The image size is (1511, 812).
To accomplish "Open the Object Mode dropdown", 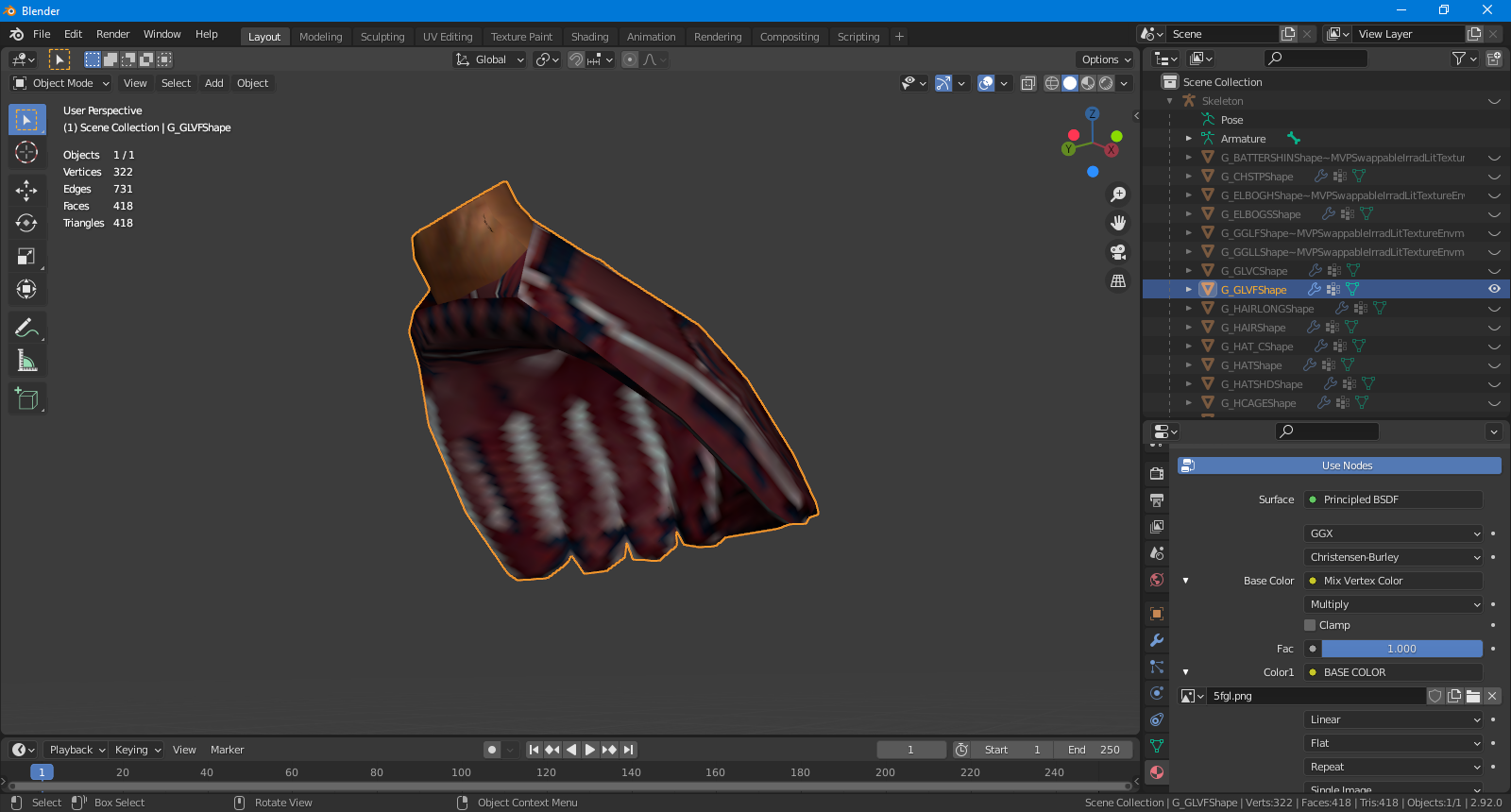I will pos(61,83).
